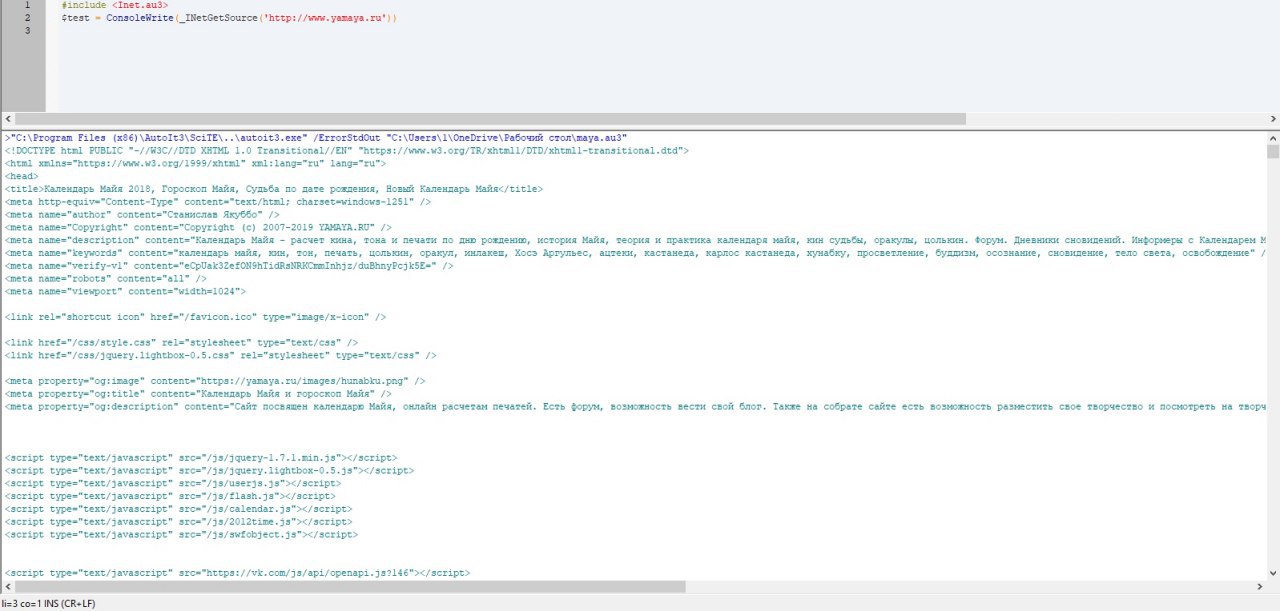The image size is (1280, 611).
Task: Click the _INetGetSource function call
Action: (x=218, y=19)
